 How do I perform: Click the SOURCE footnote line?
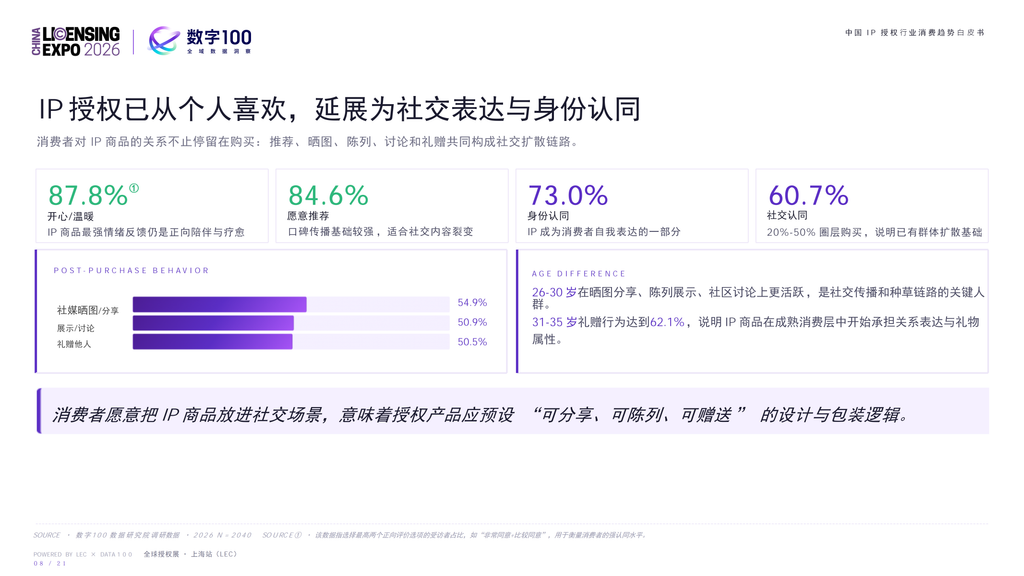pyautogui.click(x=340, y=535)
